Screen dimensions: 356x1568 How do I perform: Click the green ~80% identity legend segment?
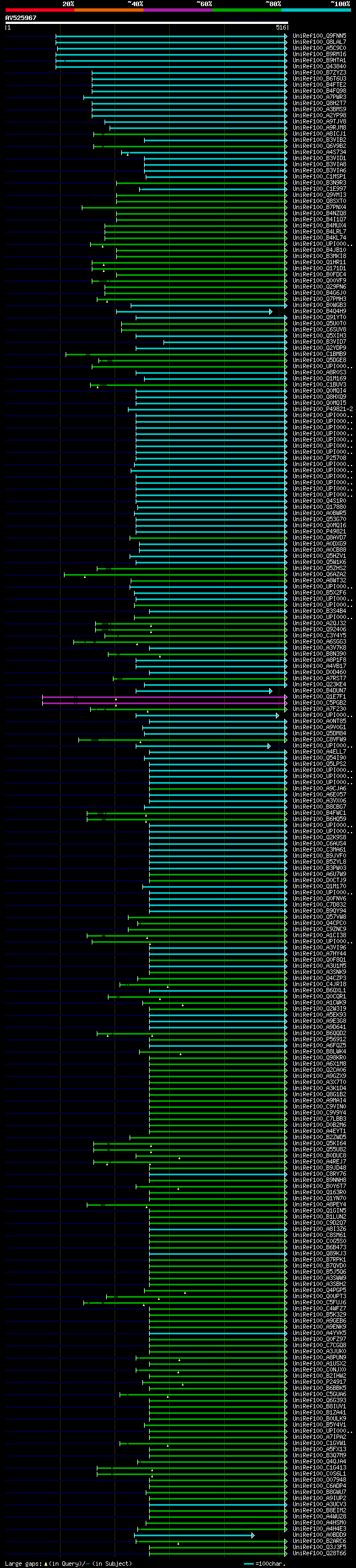(x=247, y=10)
